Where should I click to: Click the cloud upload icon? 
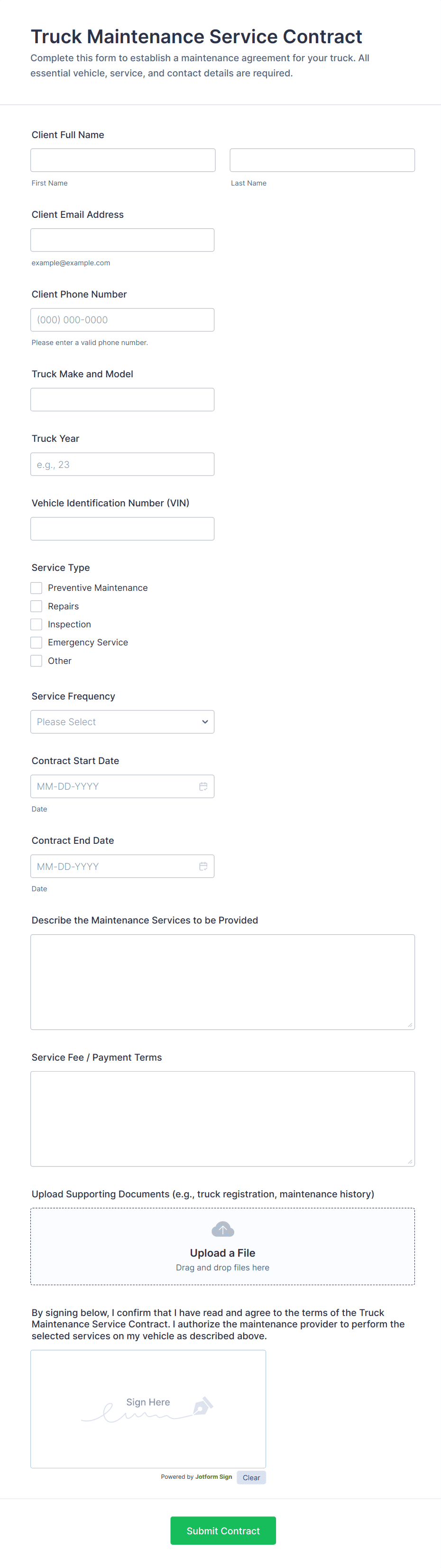222,1229
